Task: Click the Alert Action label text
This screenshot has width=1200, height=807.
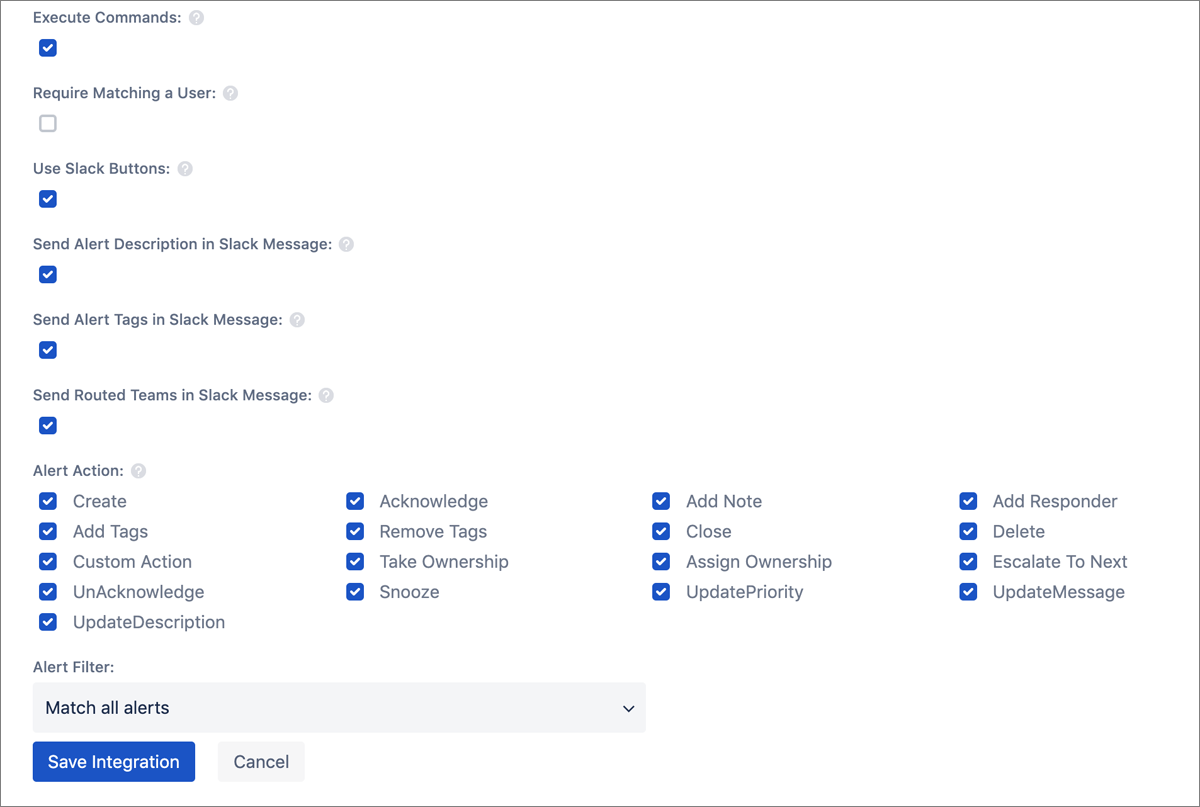Action: coord(78,470)
